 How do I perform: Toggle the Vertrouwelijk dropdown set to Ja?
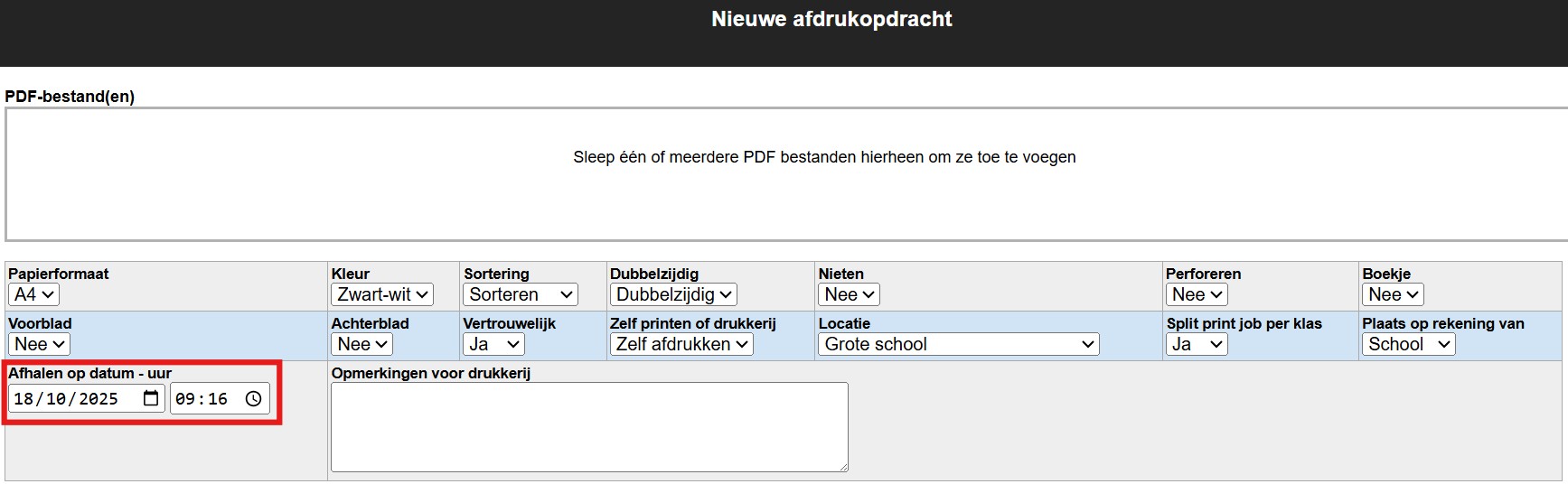(x=493, y=344)
